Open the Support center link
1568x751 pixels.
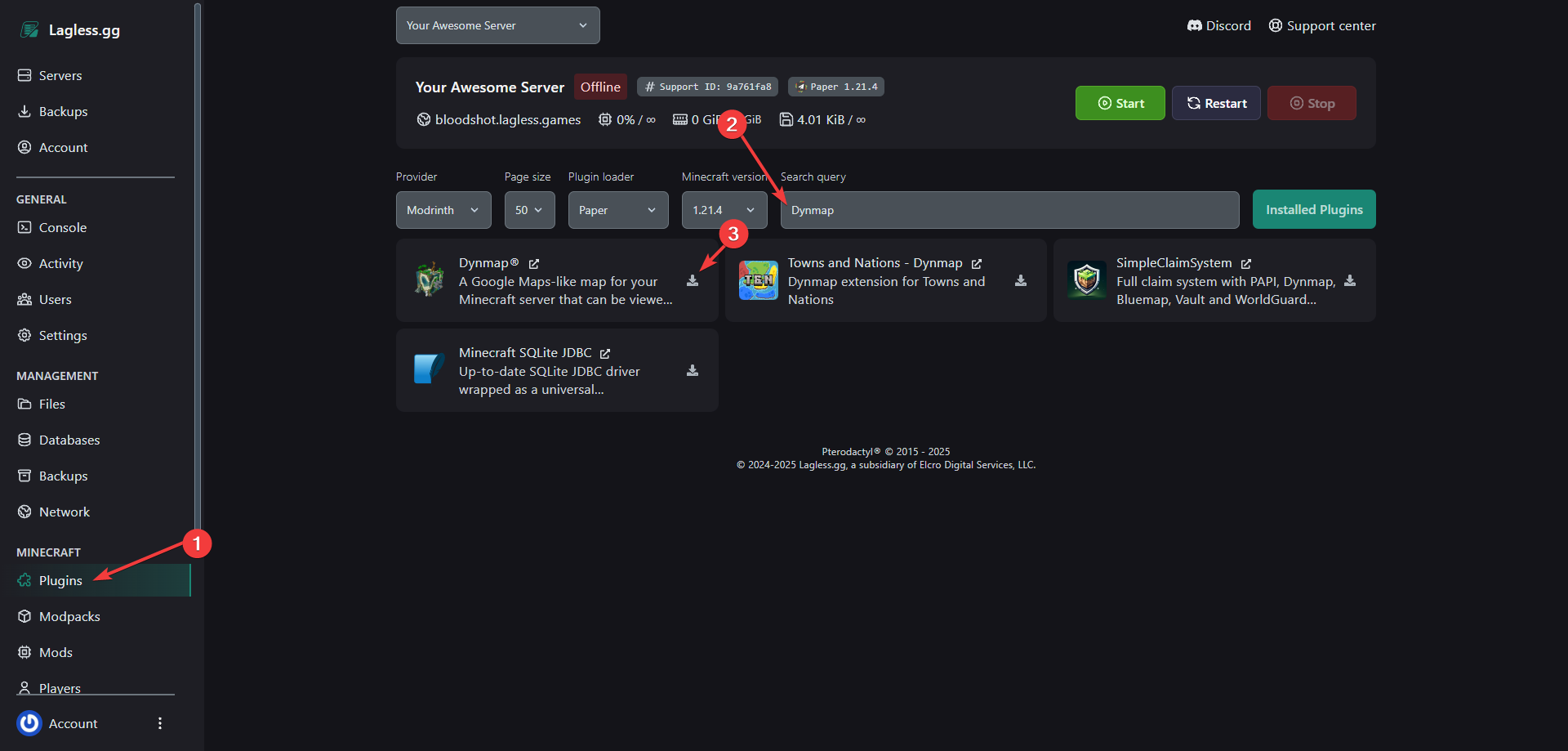1322,26
